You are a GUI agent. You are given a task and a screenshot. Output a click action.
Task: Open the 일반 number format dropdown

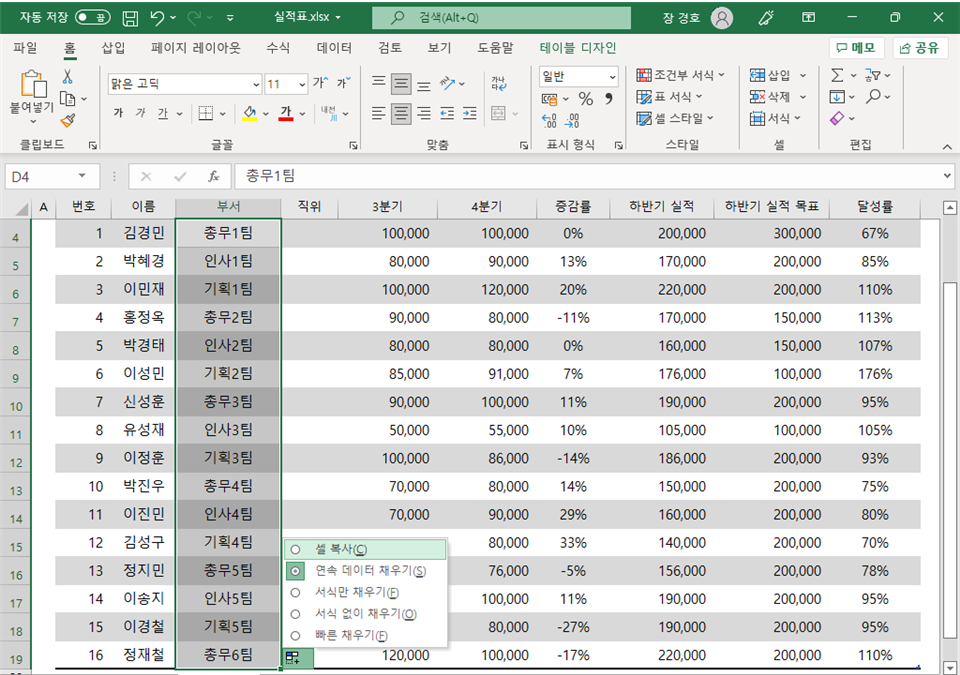612,77
